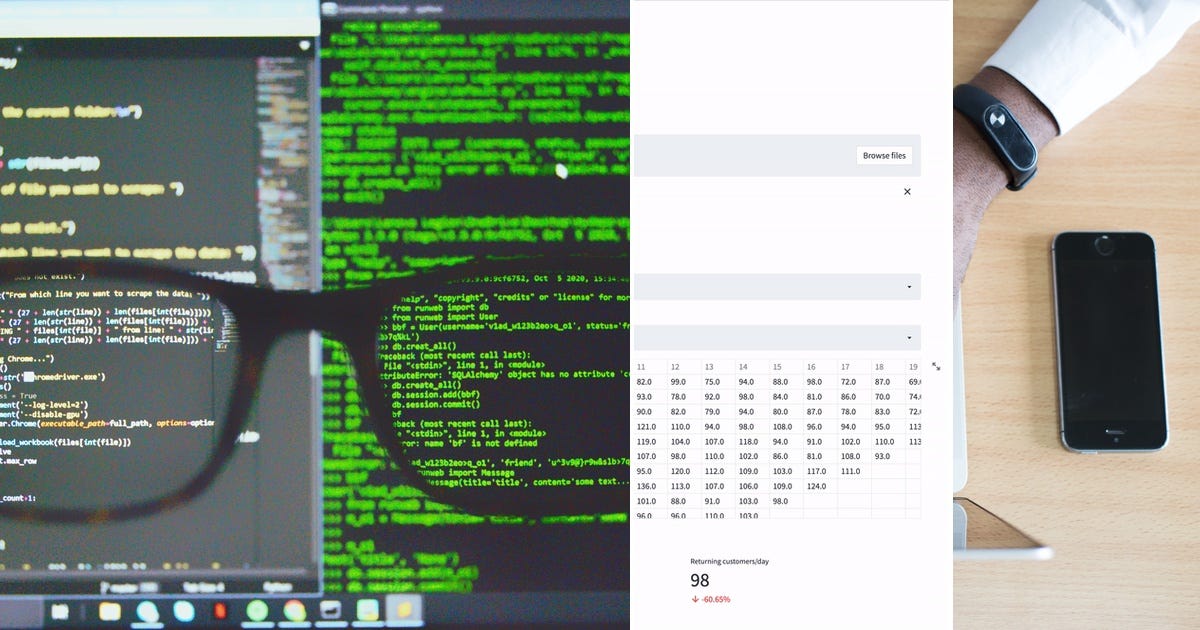Expand the data table to fullscreen
Screen dimensions: 1200x630
936,367
